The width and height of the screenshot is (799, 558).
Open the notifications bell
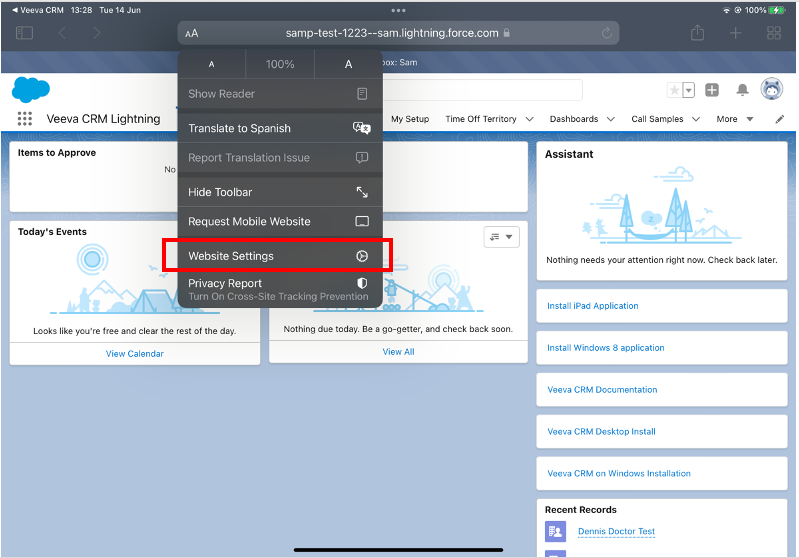(x=742, y=90)
